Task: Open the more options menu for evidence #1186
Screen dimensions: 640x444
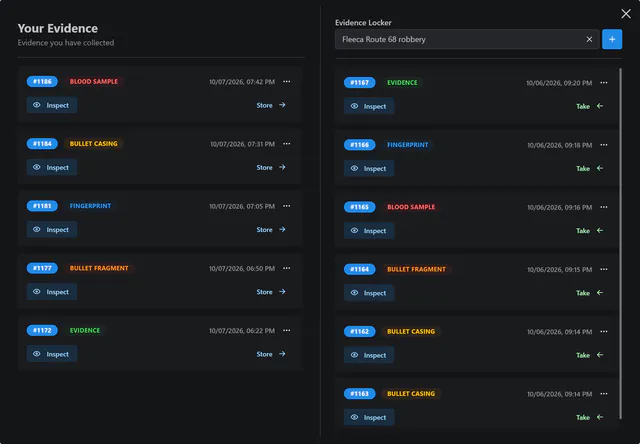Action: tap(287, 82)
